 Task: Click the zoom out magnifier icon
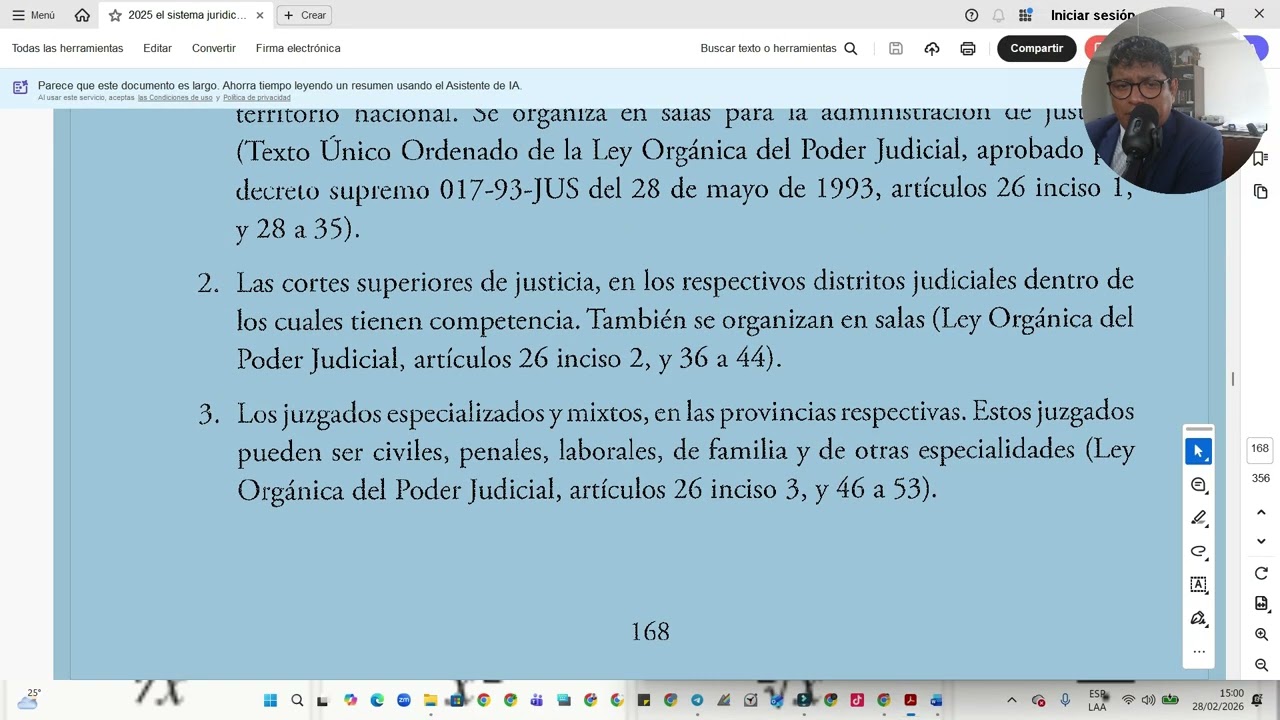tap(1261, 665)
